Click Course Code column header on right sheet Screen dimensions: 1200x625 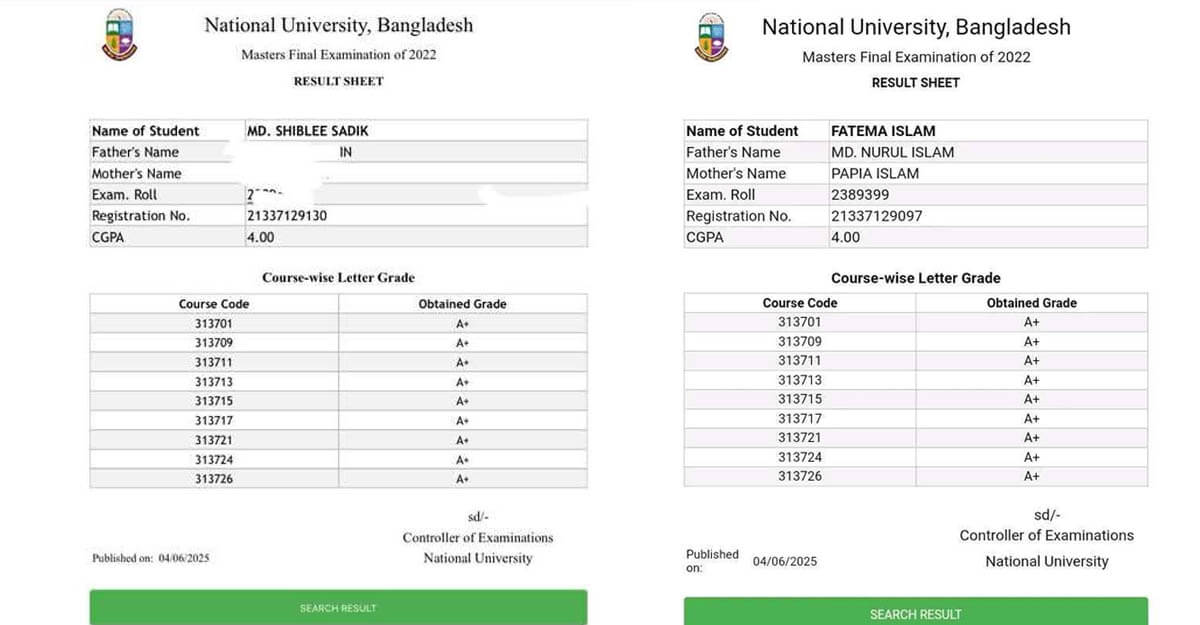coord(800,303)
